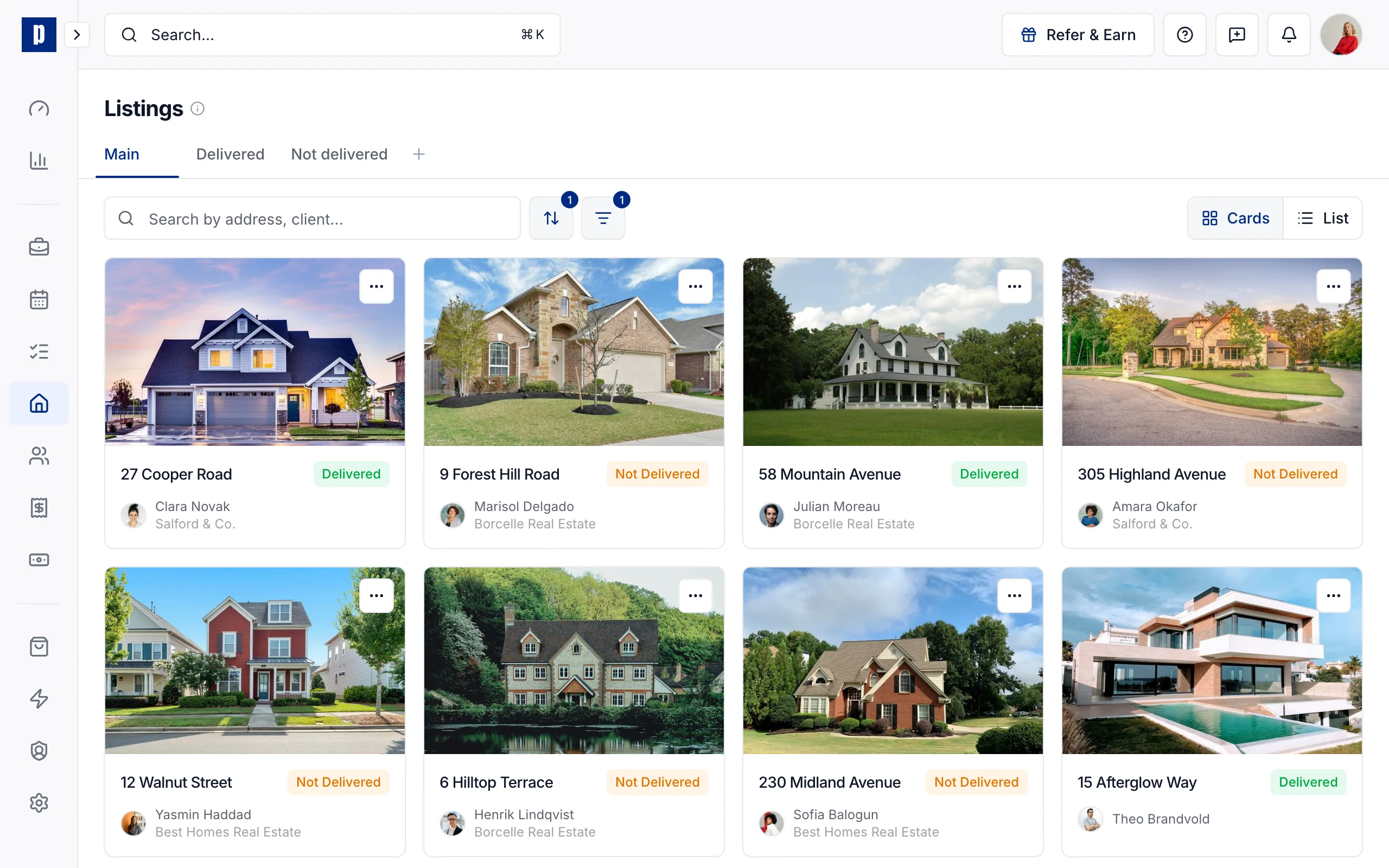Click client name Marisol Delgado

point(524,506)
